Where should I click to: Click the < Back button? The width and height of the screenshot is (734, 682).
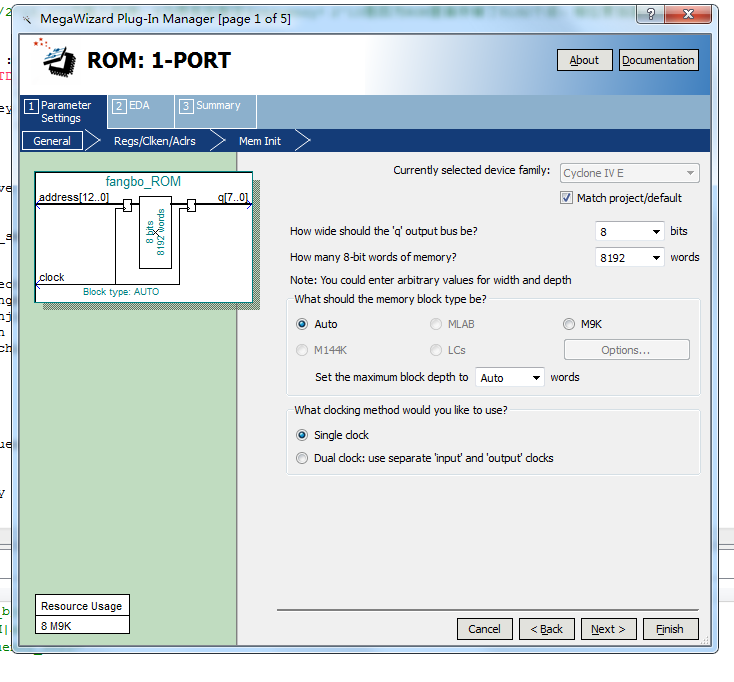point(547,629)
